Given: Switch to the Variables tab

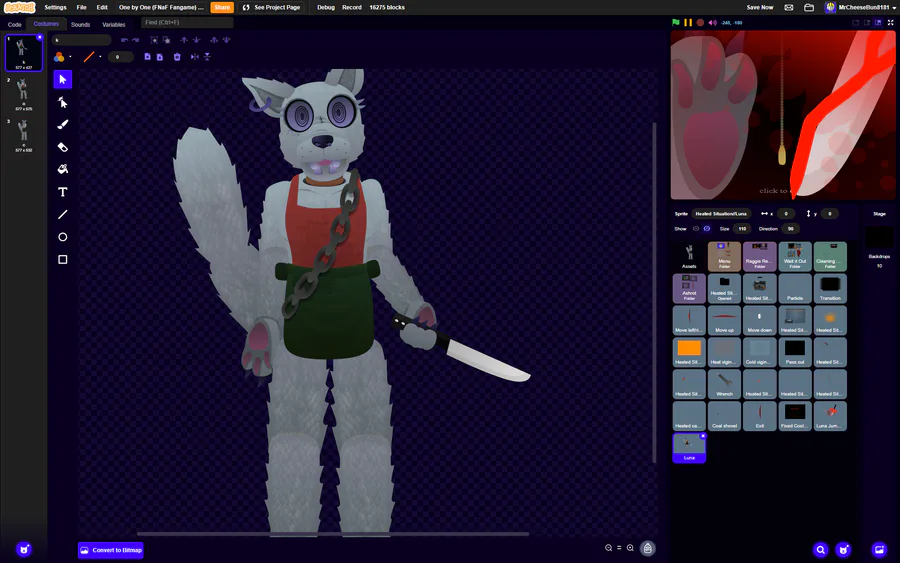Looking at the screenshot, I should tap(114, 25).
